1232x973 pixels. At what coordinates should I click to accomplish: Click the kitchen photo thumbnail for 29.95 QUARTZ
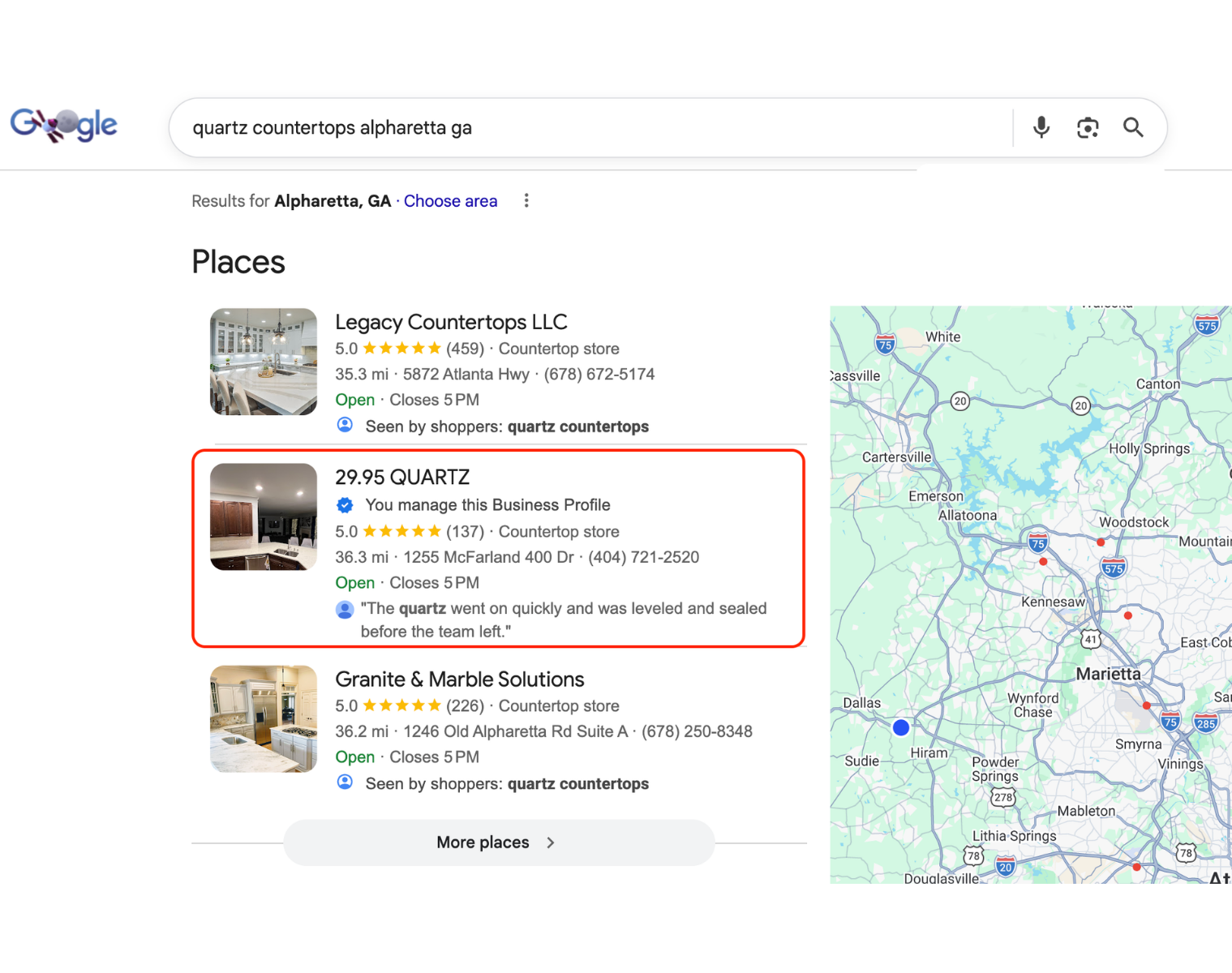[263, 517]
